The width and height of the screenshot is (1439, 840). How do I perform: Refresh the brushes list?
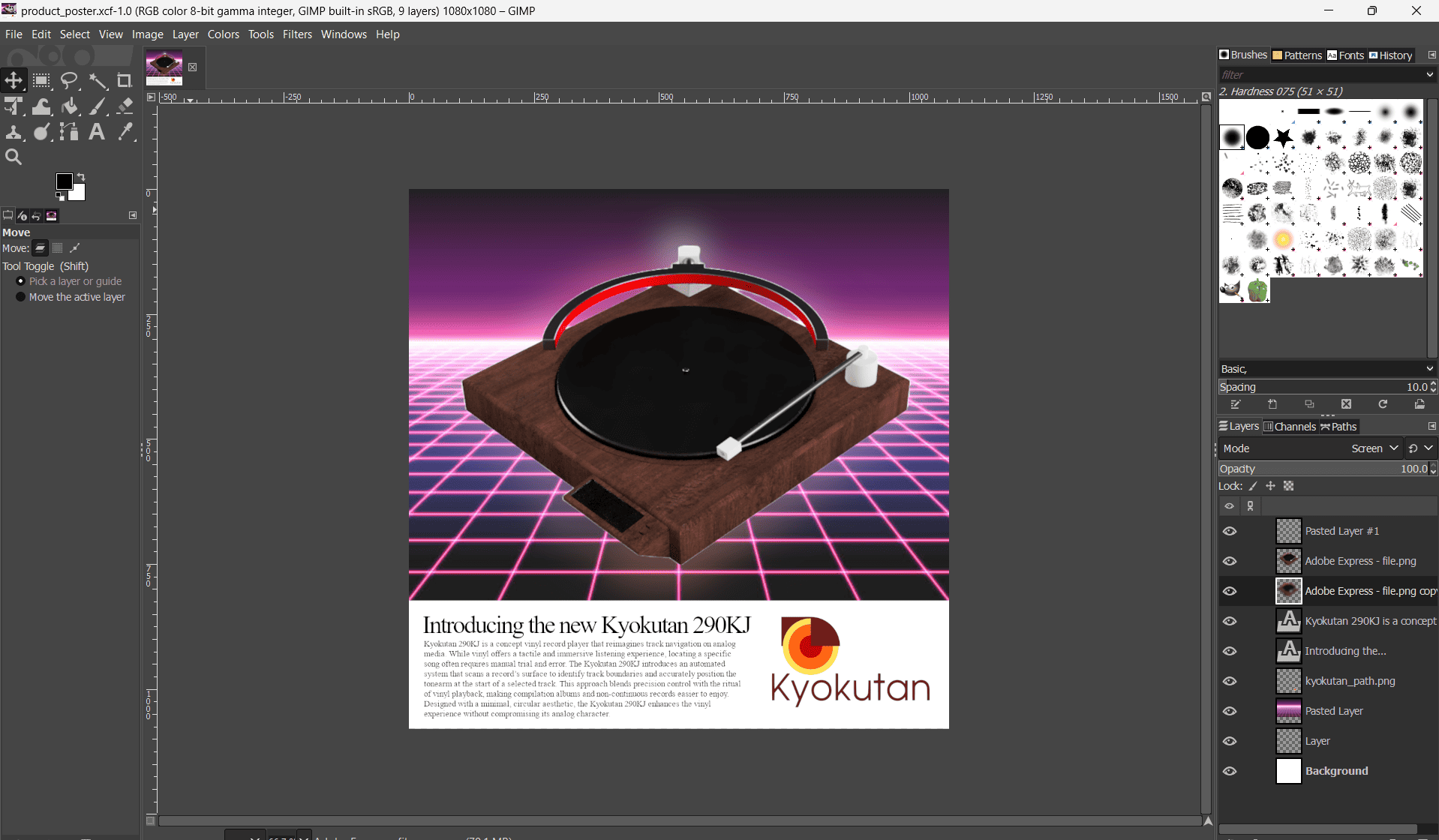(x=1383, y=403)
